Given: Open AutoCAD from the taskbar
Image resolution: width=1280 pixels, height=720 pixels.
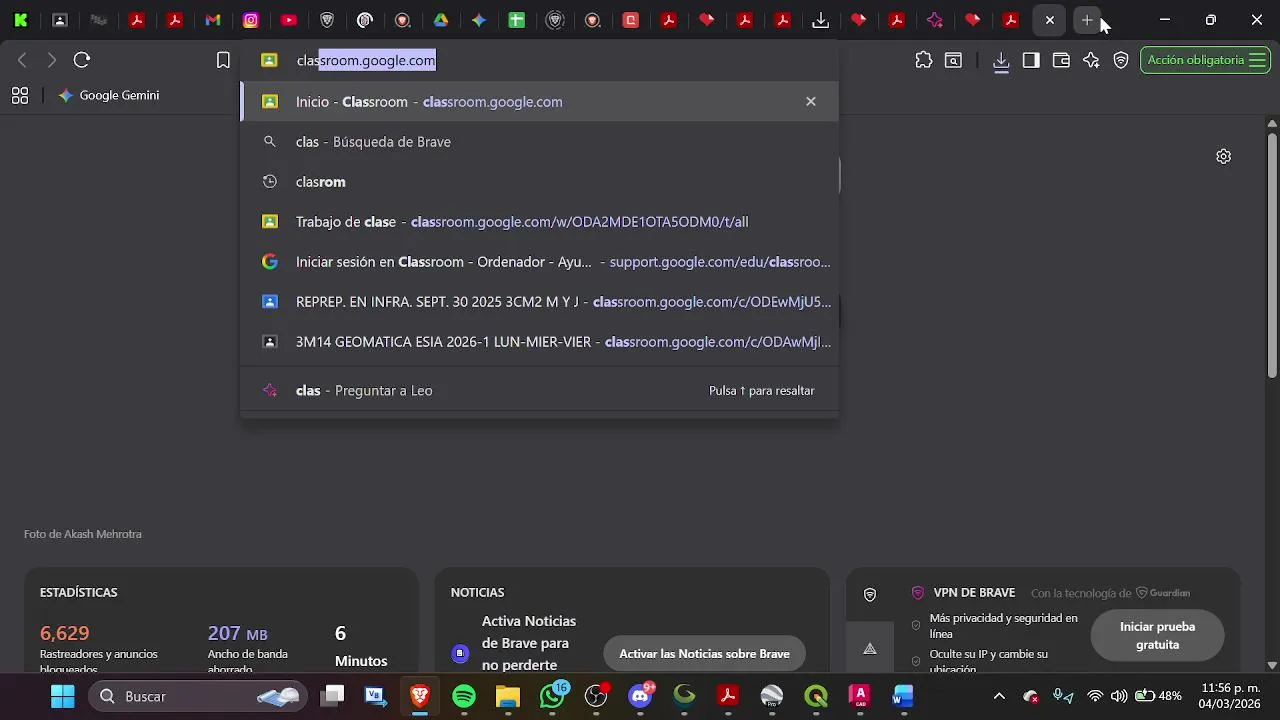Looking at the screenshot, I should 860,696.
